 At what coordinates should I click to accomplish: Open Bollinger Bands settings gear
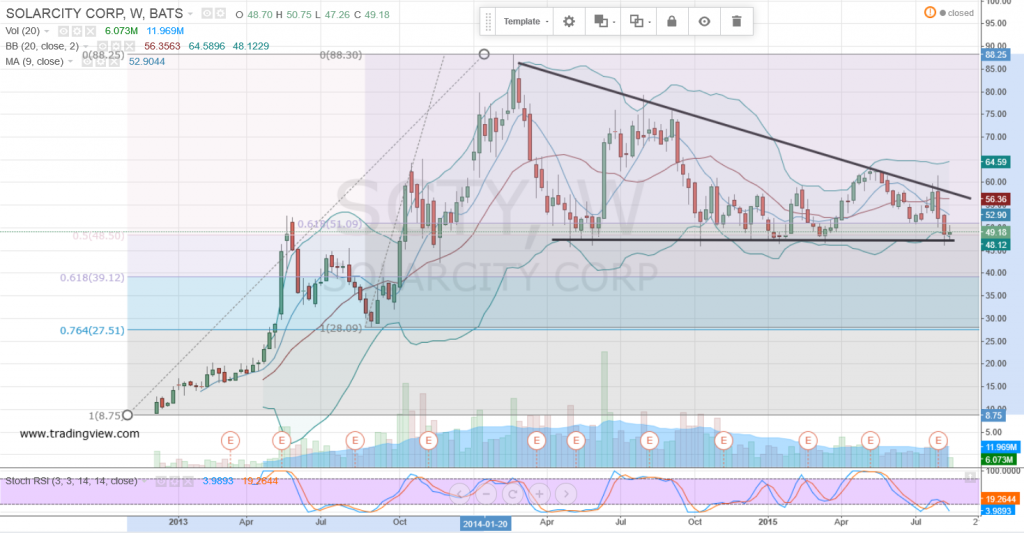click(x=116, y=46)
